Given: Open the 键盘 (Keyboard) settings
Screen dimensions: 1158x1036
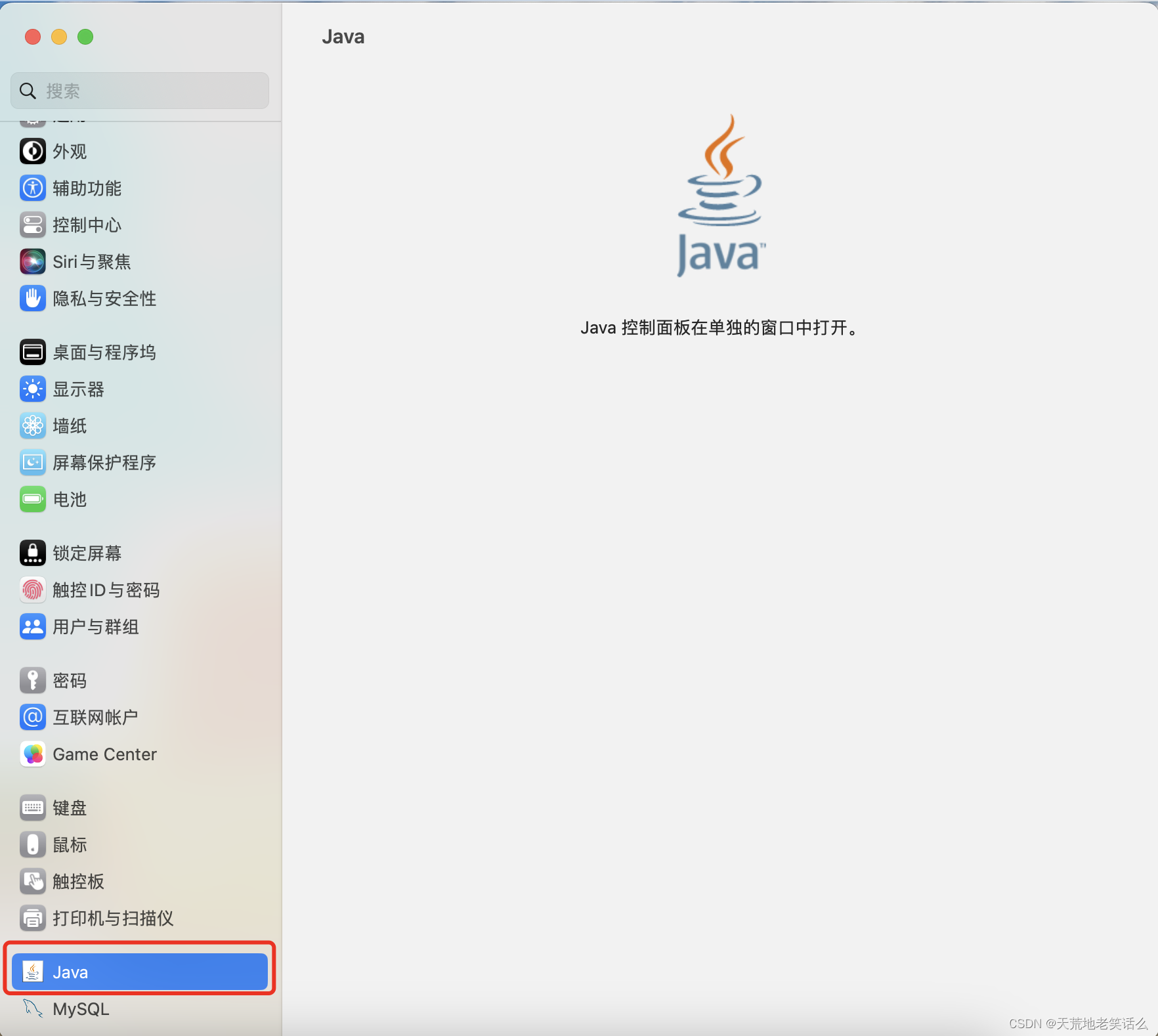Looking at the screenshot, I should [69, 808].
